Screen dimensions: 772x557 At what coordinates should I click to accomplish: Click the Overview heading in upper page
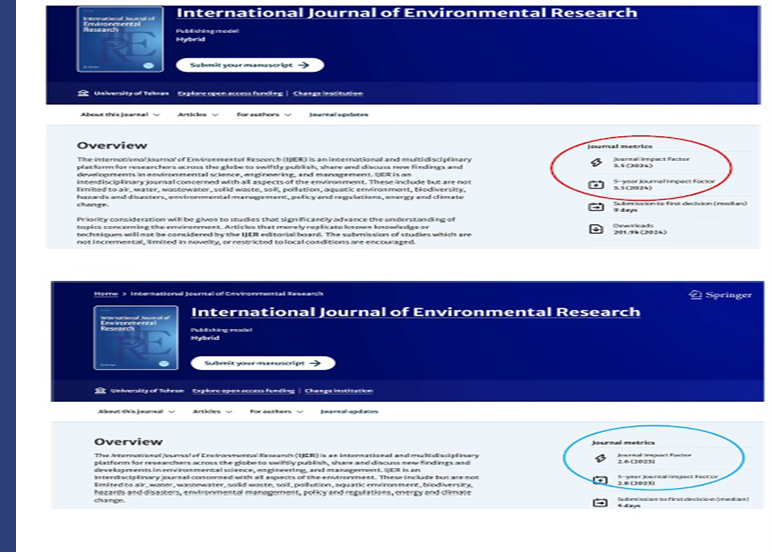tap(112, 146)
